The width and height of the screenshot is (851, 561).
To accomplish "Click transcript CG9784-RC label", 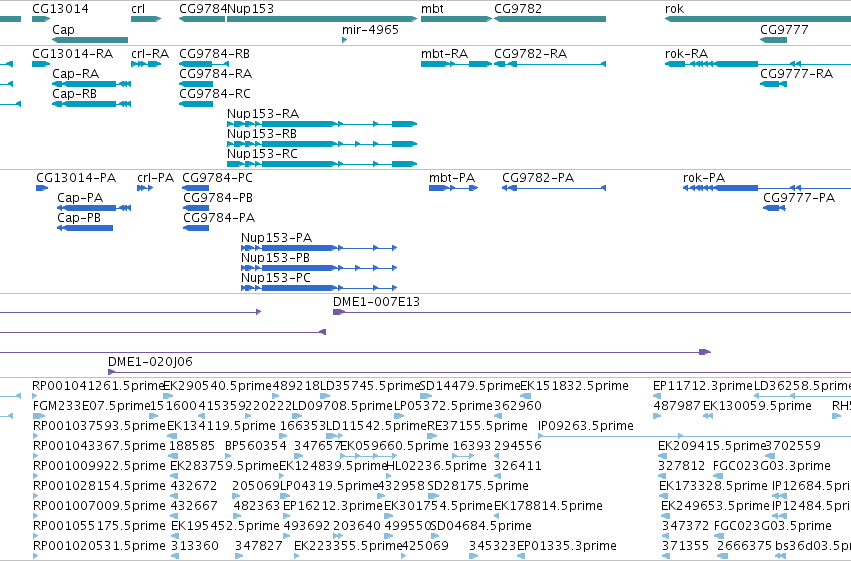I will (x=215, y=94).
